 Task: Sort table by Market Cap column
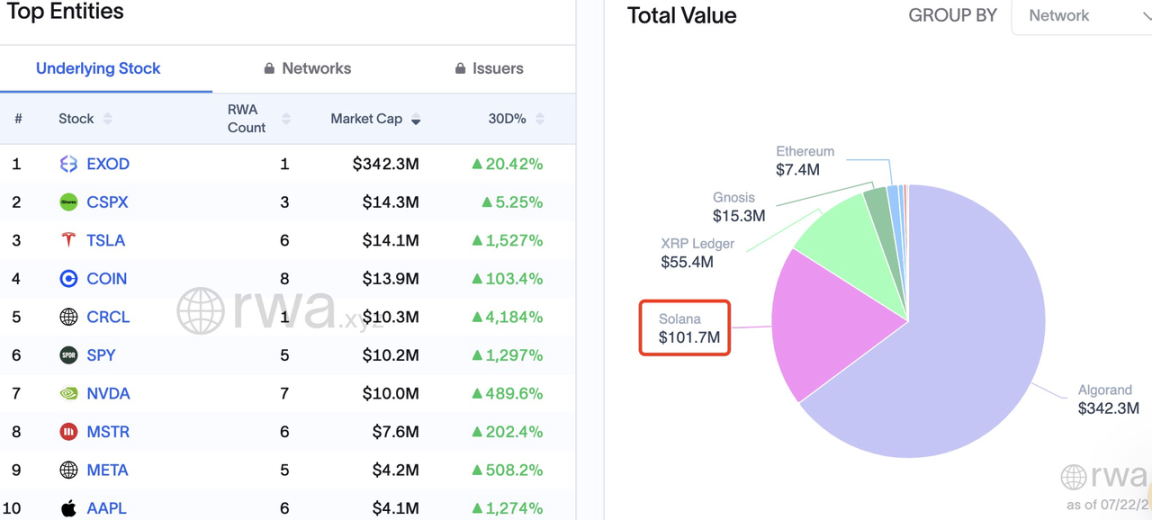[x=375, y=119]
